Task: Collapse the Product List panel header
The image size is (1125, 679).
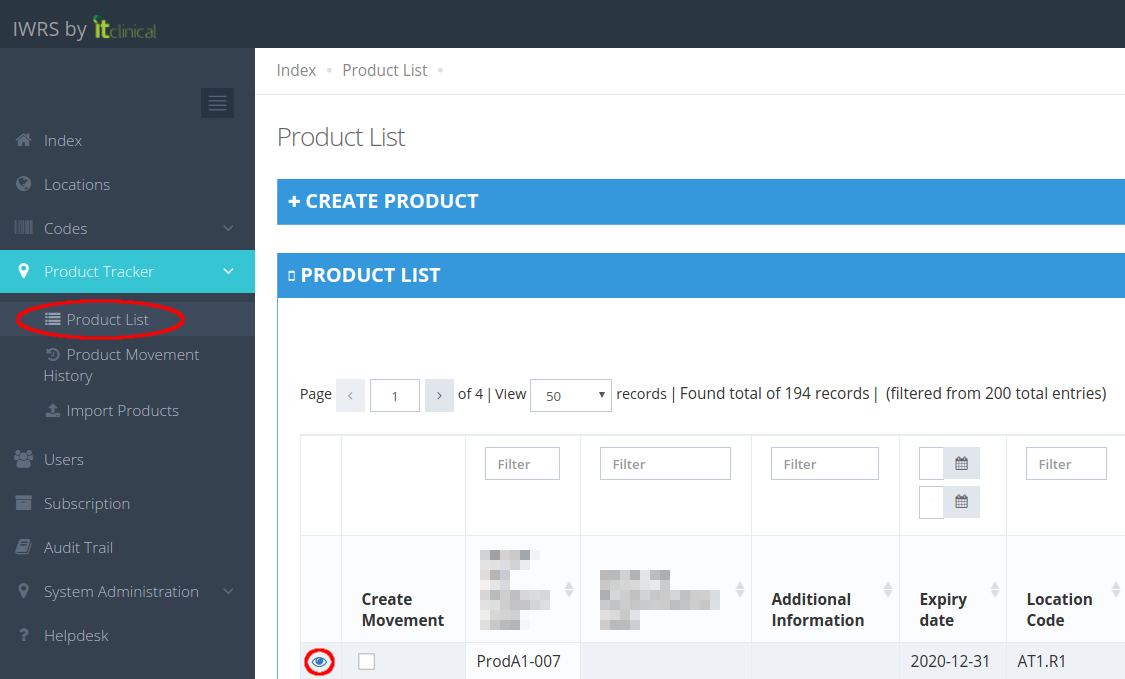Action: point(701,276)
